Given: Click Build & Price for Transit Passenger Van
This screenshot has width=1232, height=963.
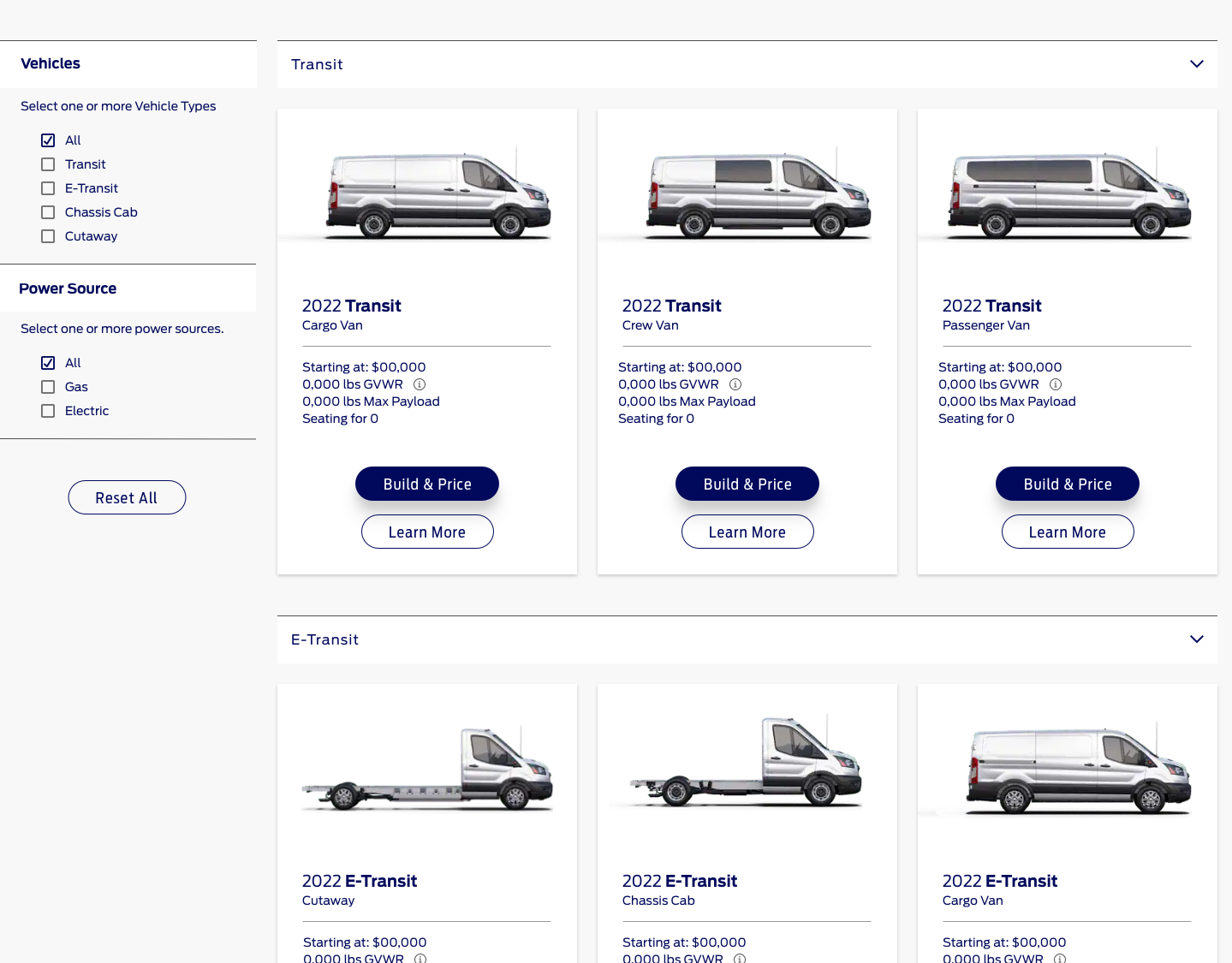Looking at the screenshot, I should 1068,484.
